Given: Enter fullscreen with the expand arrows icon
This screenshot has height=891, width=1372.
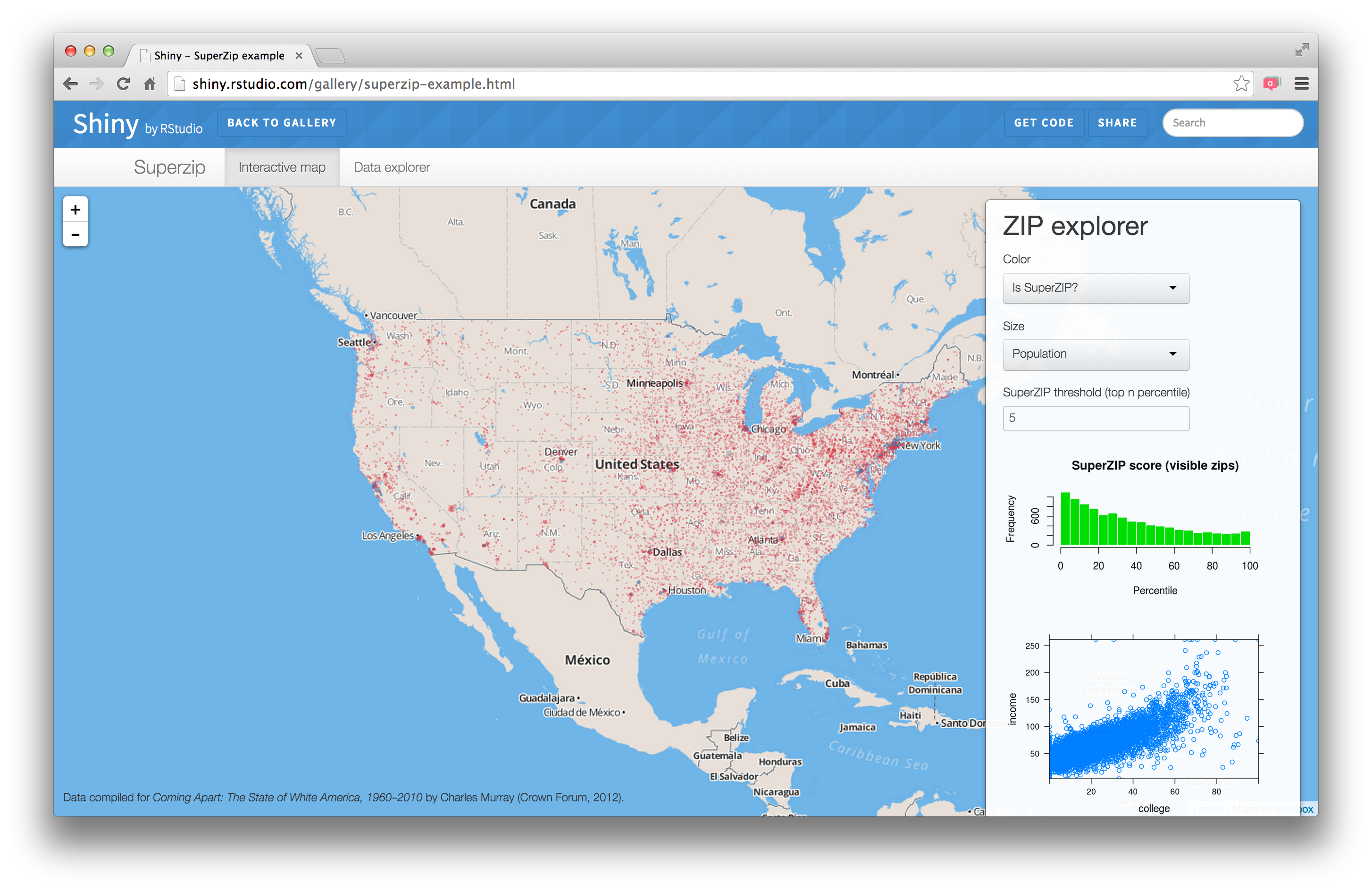Looking at the screenshot, I should (1301, 50).
